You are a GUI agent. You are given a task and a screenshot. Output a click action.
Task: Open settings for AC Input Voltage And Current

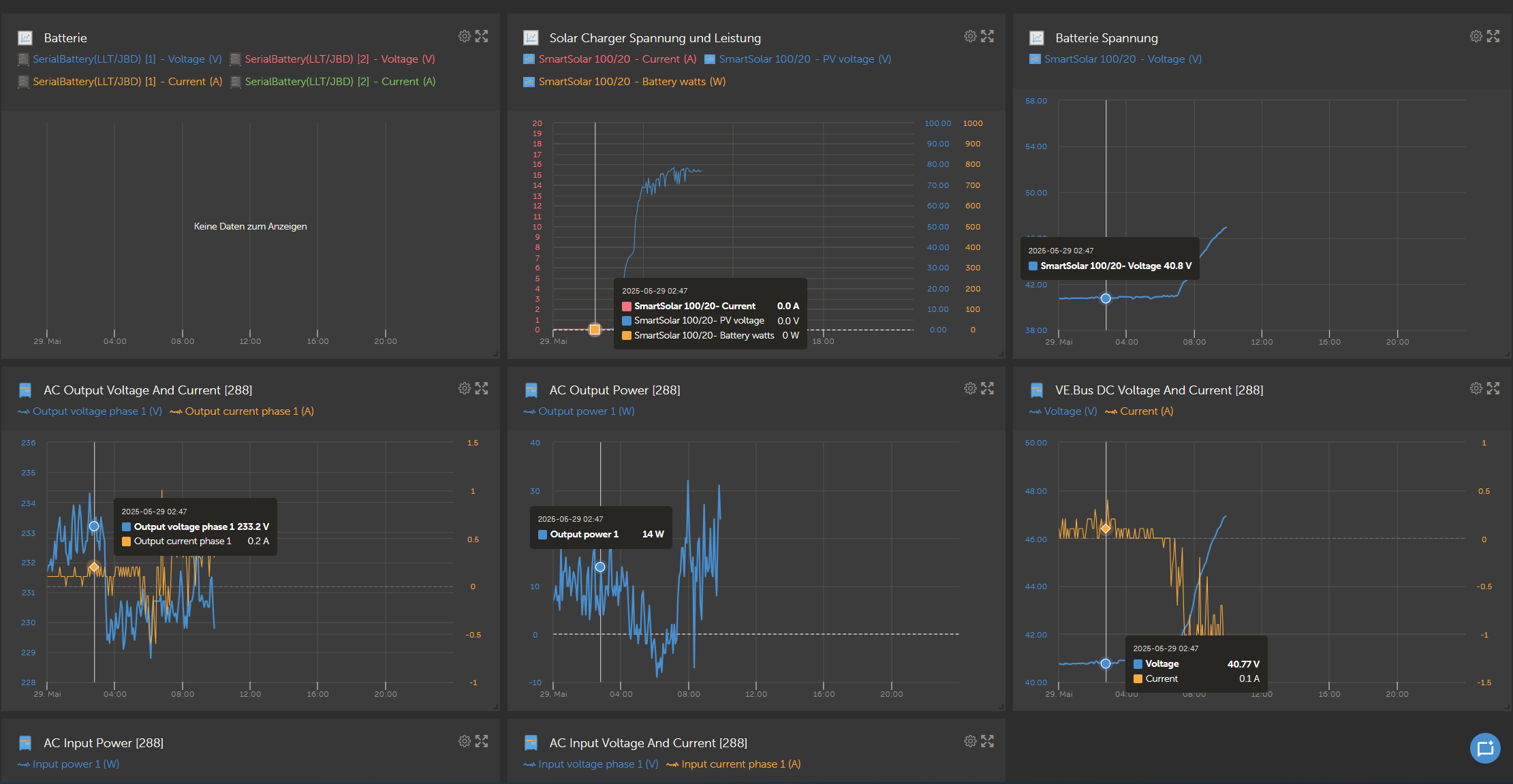pos(970,741)
